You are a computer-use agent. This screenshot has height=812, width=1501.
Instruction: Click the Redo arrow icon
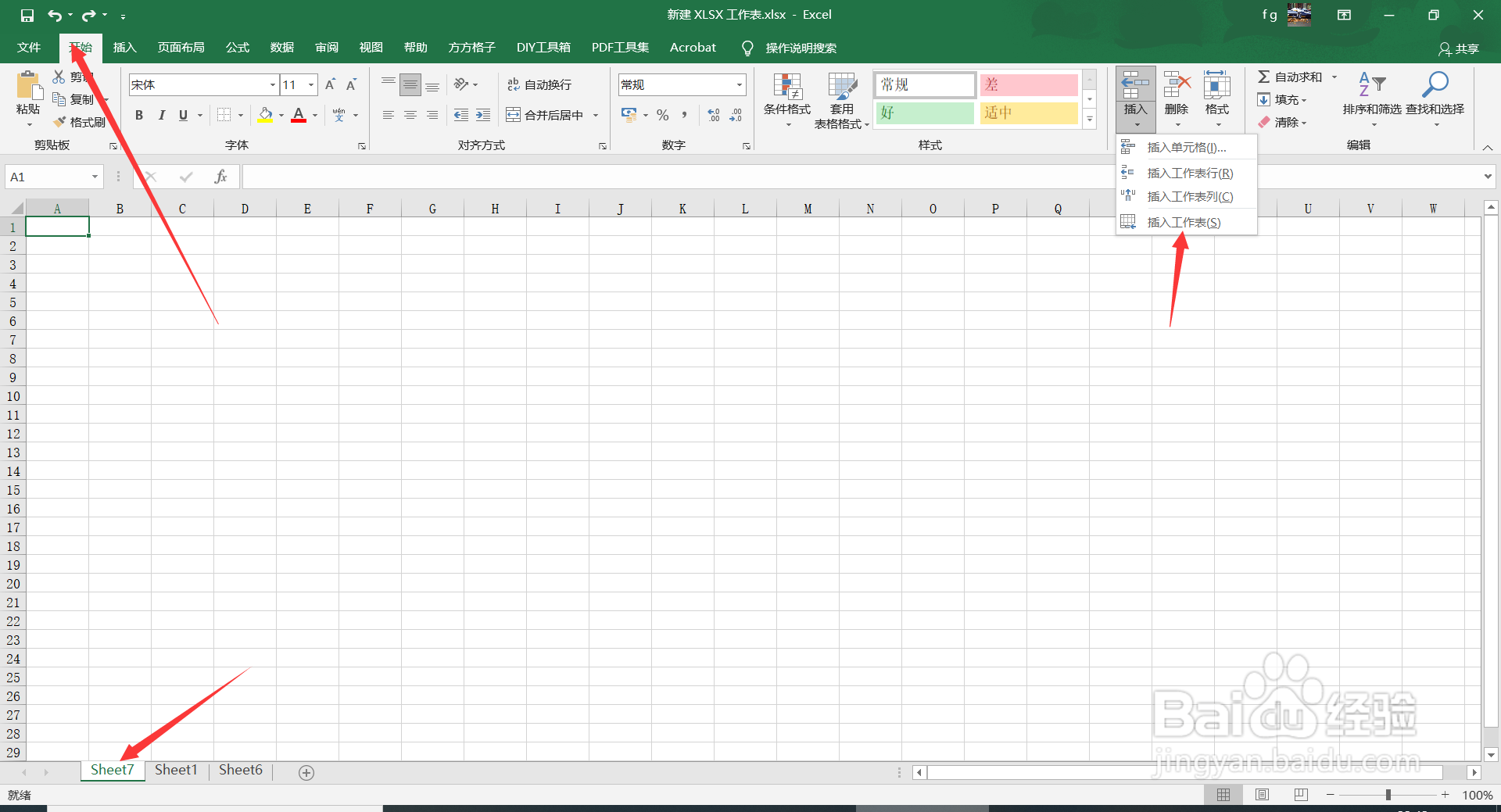(x=88, y=15)
